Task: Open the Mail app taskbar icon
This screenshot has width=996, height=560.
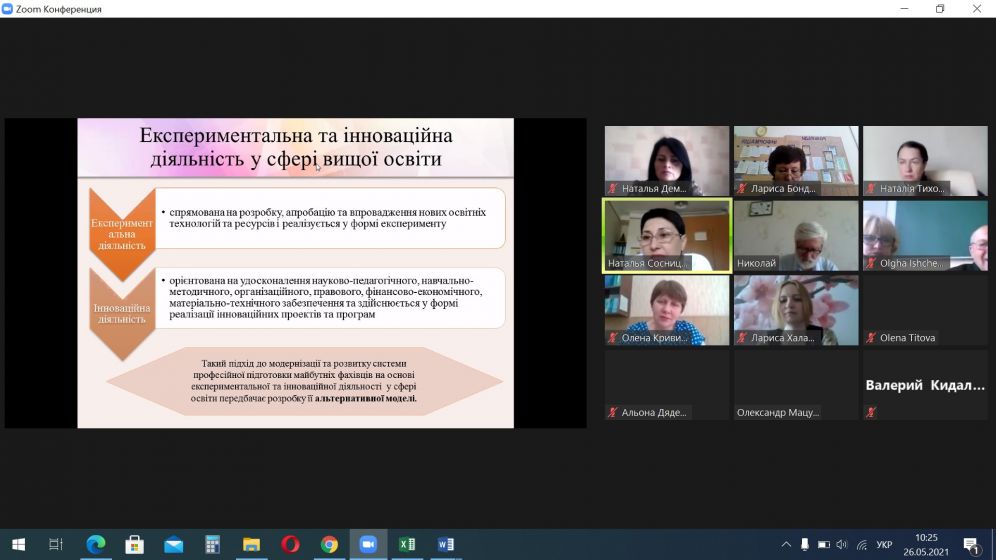Action: tap(173, 545)
